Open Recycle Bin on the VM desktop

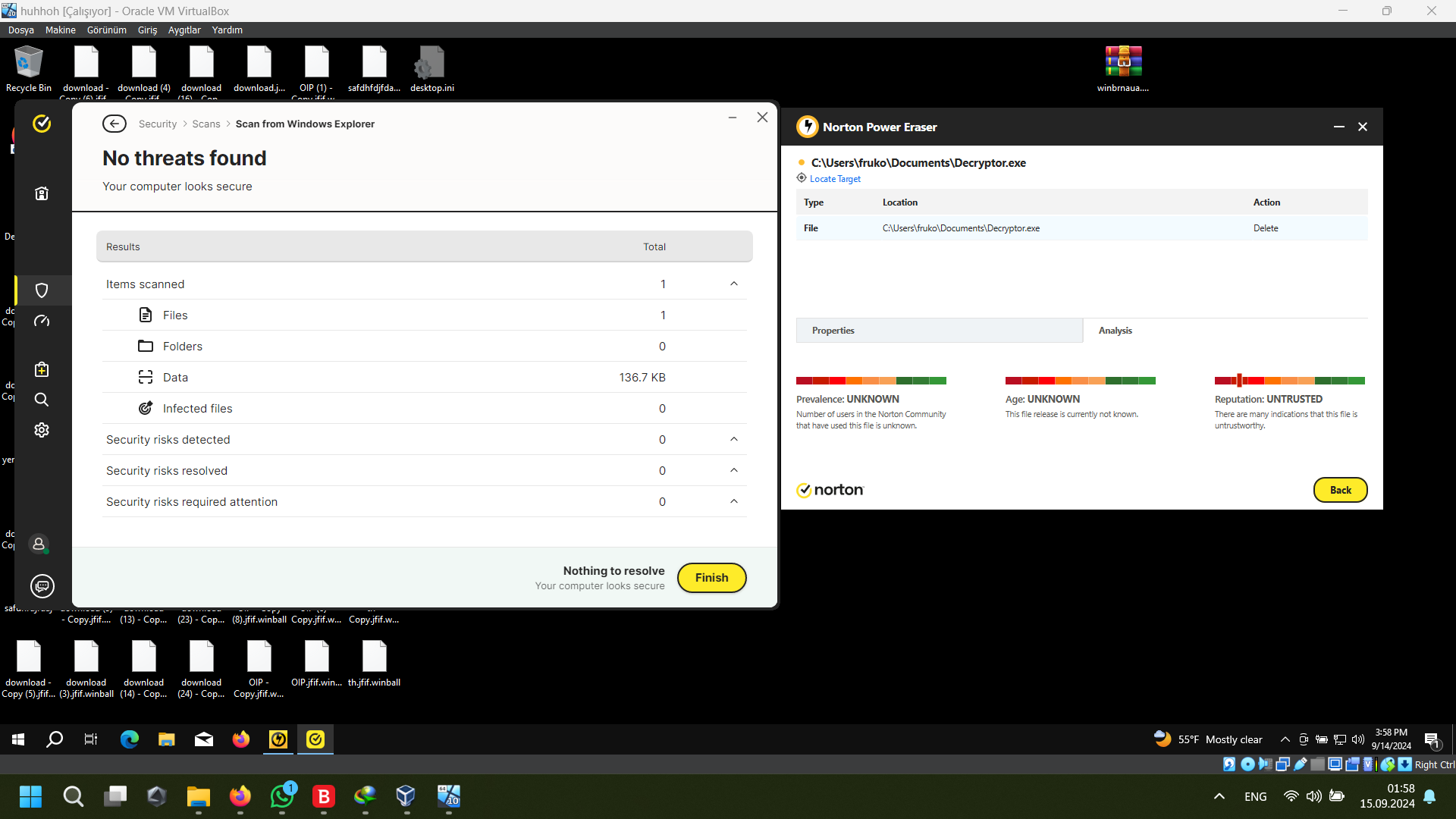tap(29, 69)
